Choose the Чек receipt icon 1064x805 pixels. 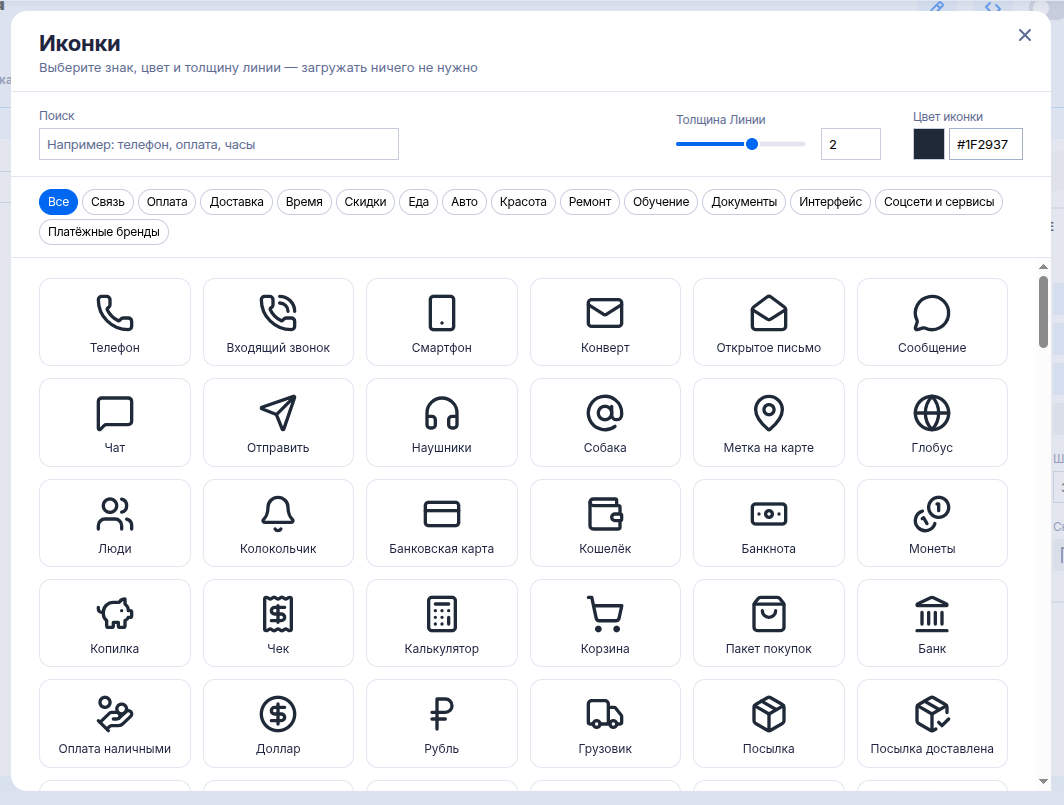tap(278, 623)
